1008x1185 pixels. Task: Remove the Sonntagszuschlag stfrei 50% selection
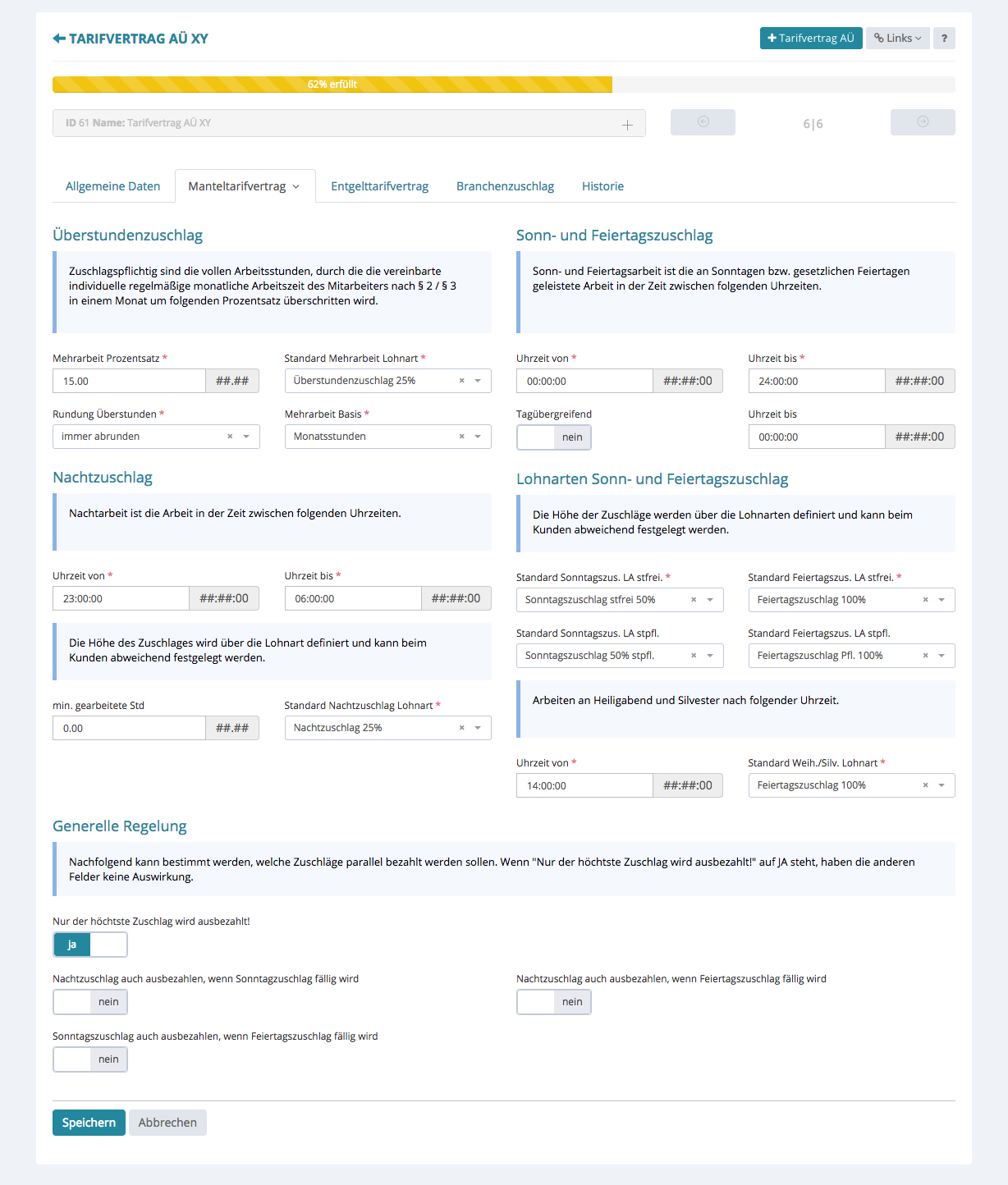694,600
